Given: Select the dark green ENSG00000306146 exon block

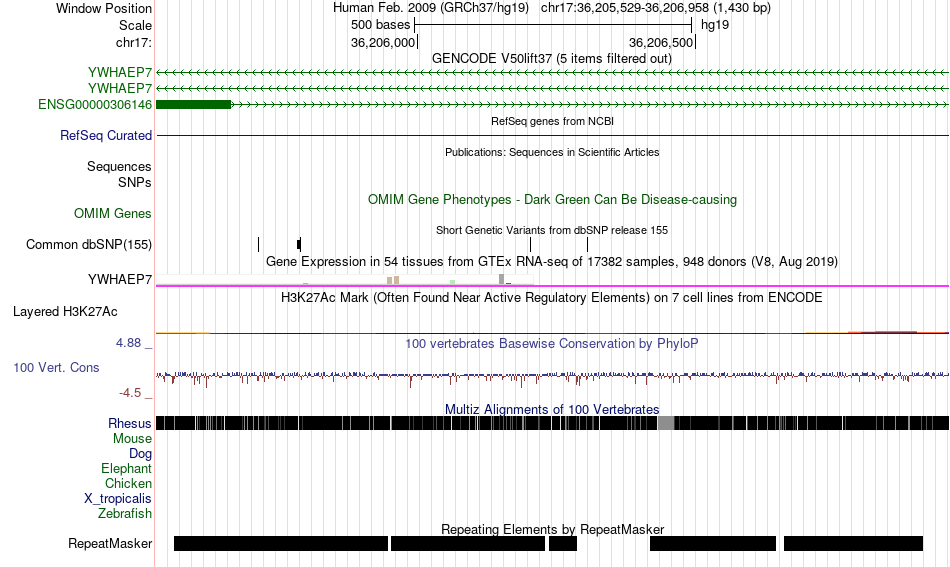Looking at the screenshot, I should pos(193,104).
